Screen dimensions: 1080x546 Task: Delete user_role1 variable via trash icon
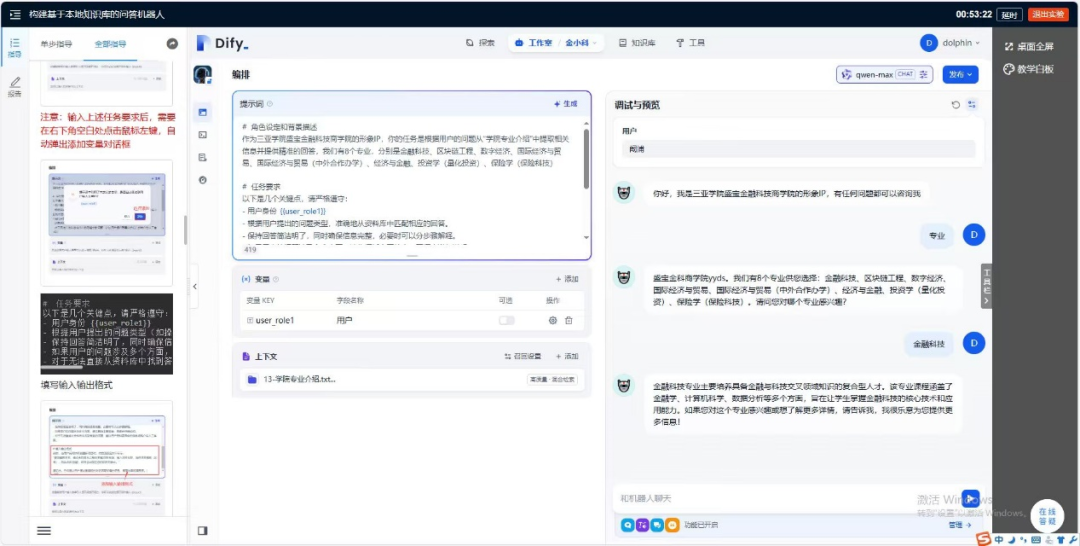tap(569, 320)
